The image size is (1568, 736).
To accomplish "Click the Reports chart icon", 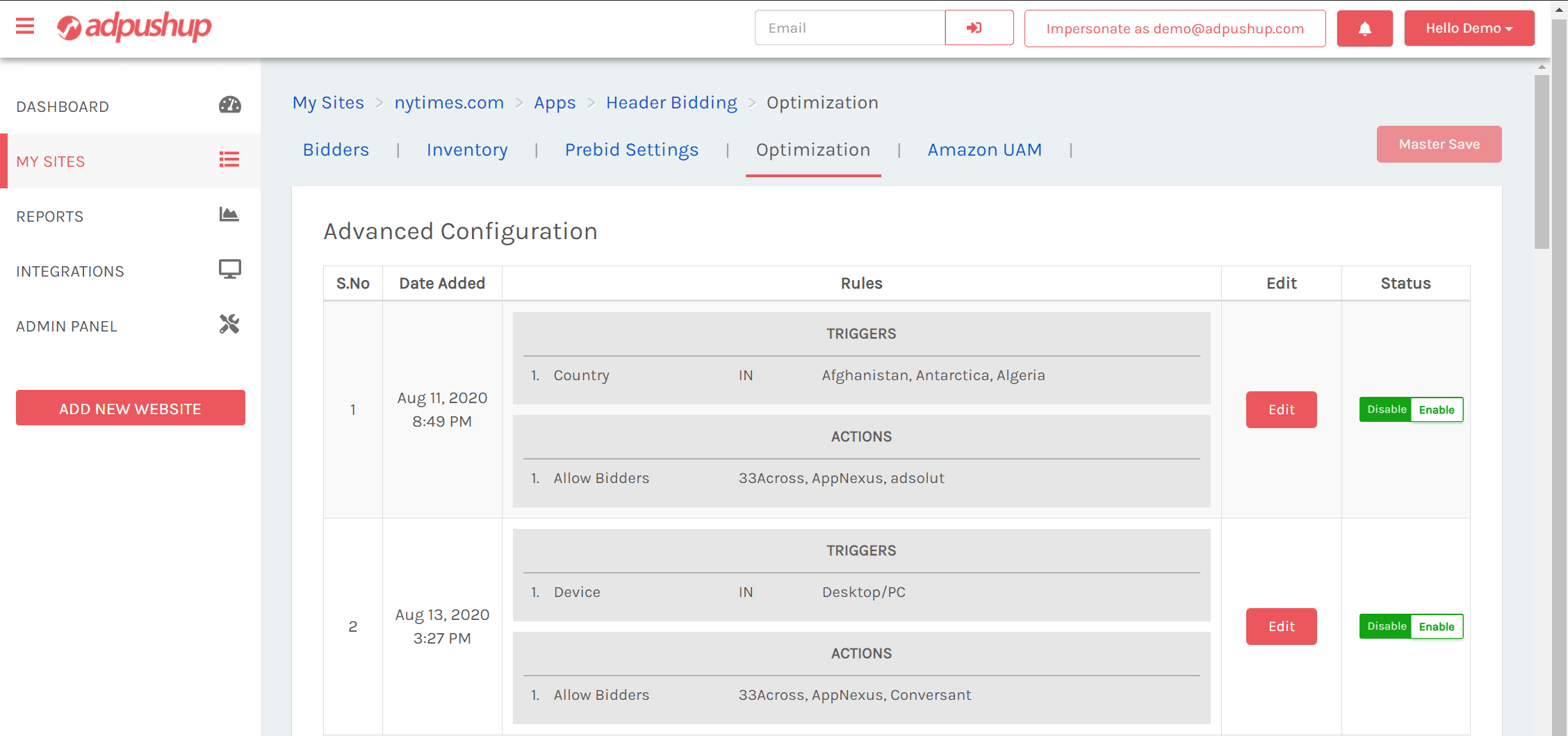I will (x=229, y=215).
